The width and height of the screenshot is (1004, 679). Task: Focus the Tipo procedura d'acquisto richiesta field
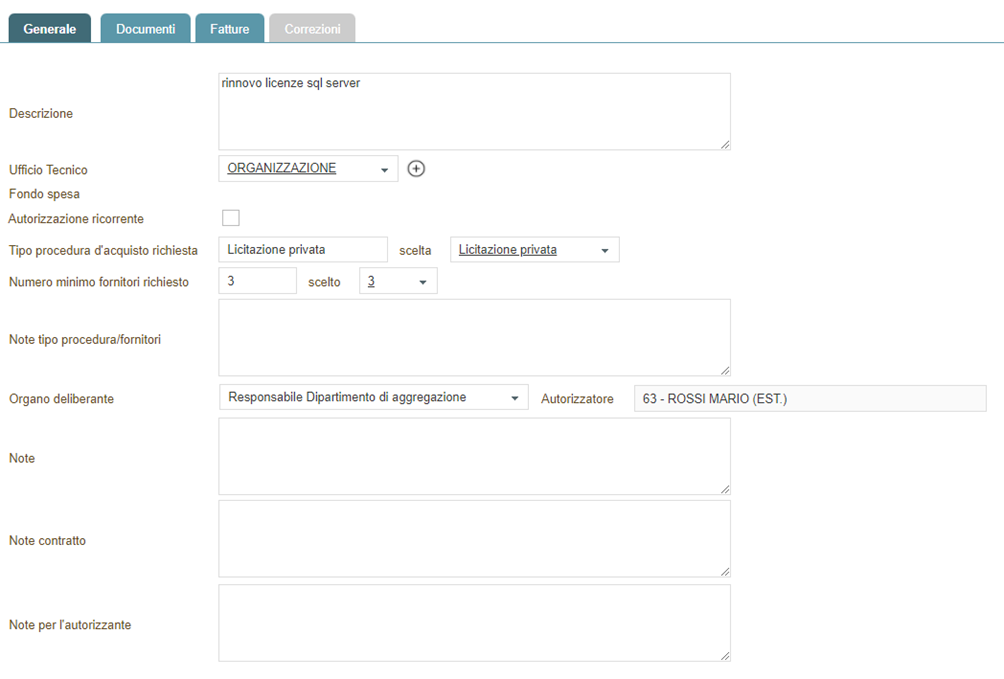pyautogui.click(x=302, y=250)
